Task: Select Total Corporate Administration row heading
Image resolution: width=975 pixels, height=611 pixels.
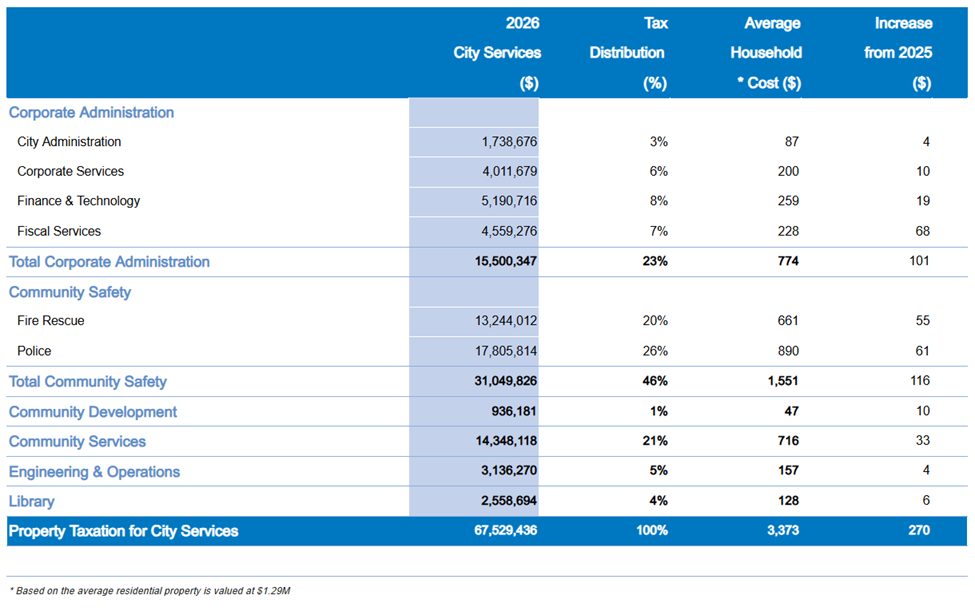Action: 110,262
